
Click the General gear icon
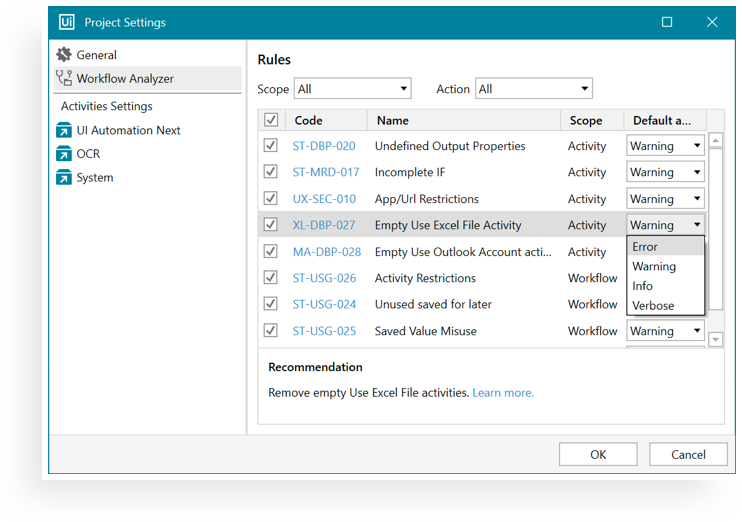coord(64,54)
